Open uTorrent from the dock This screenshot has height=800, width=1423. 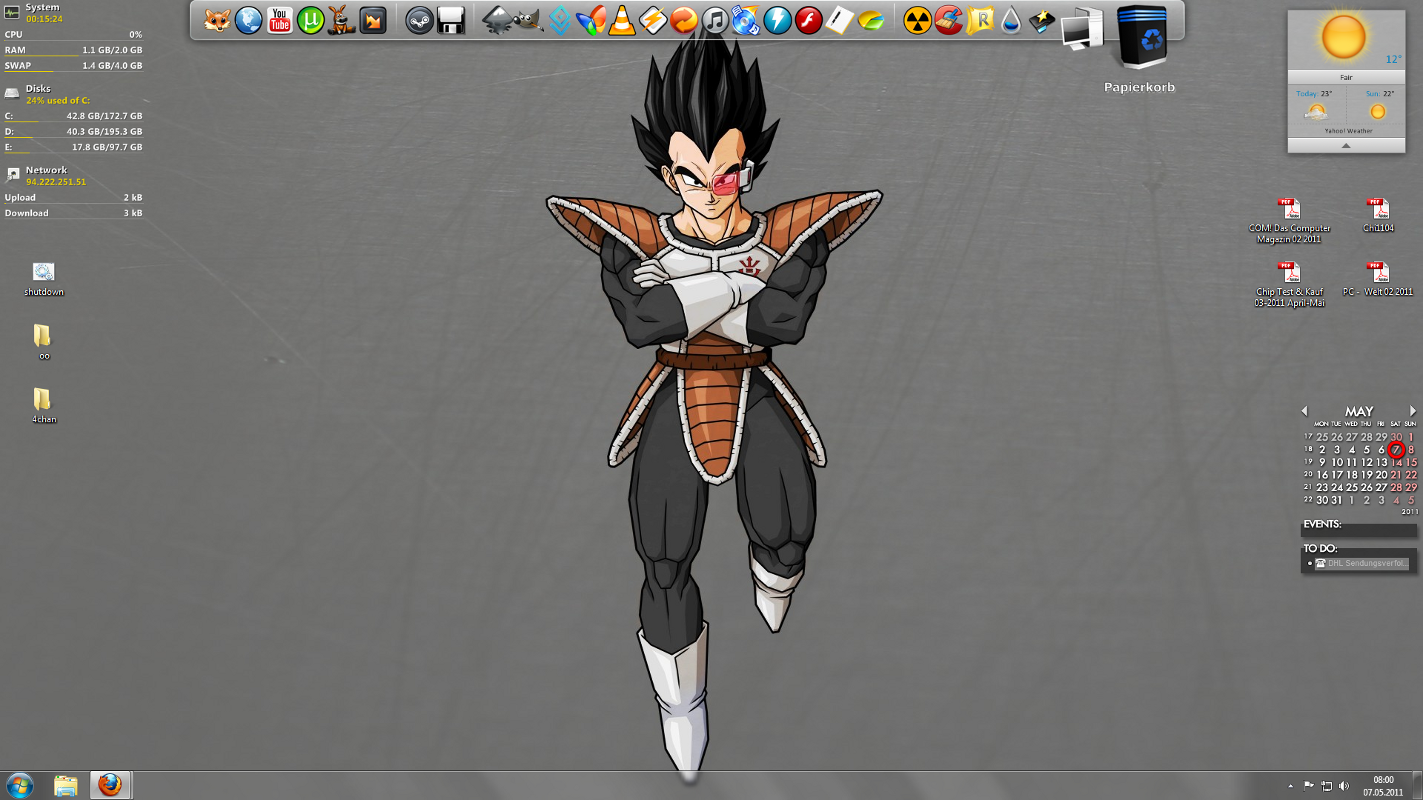(311, 20)
